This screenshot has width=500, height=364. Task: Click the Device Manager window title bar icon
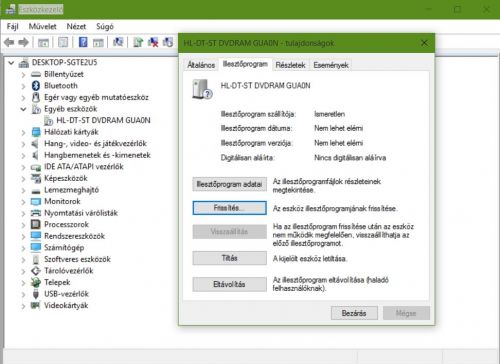(x=11, y=9)
